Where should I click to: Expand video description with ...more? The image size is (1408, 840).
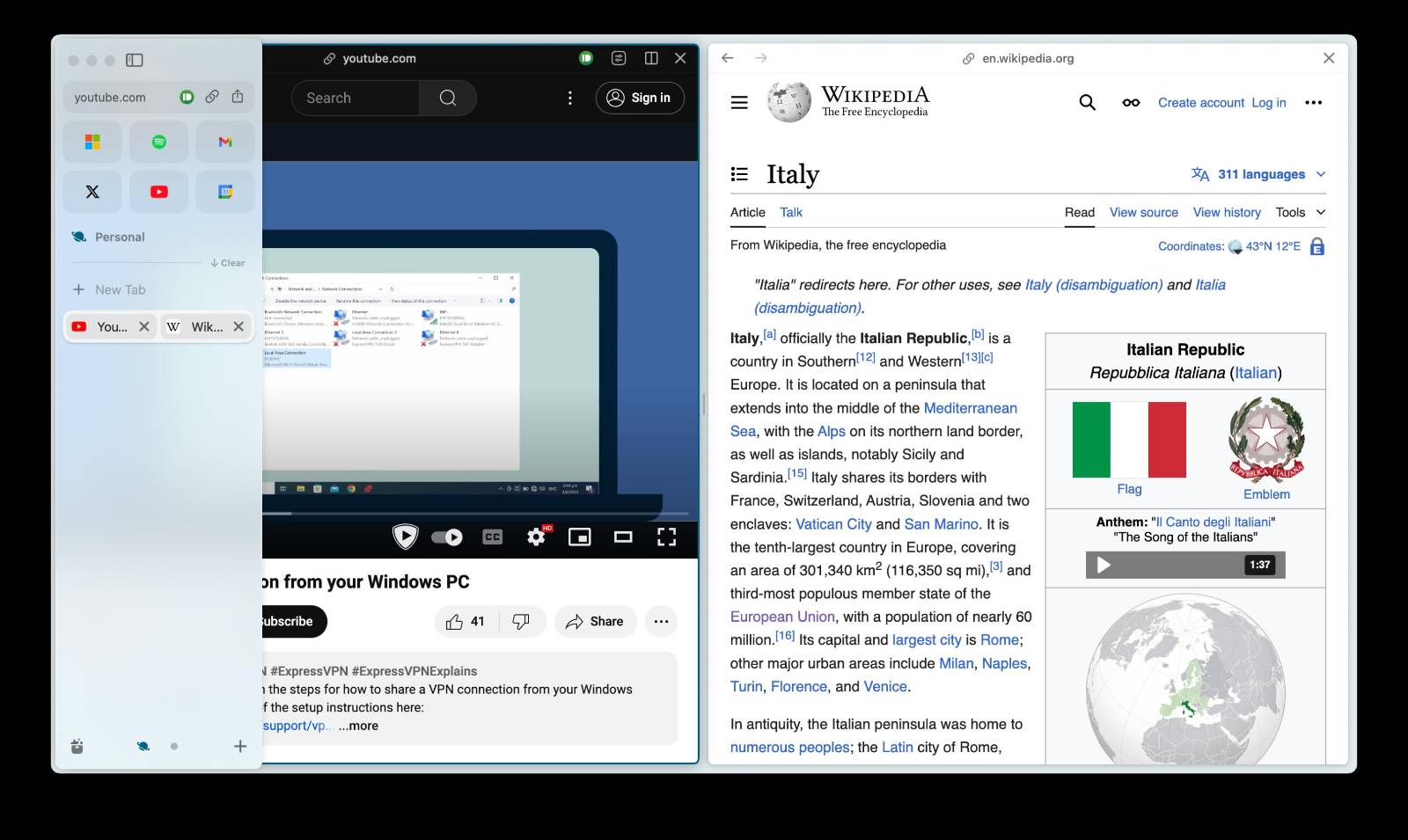(358, 726)
